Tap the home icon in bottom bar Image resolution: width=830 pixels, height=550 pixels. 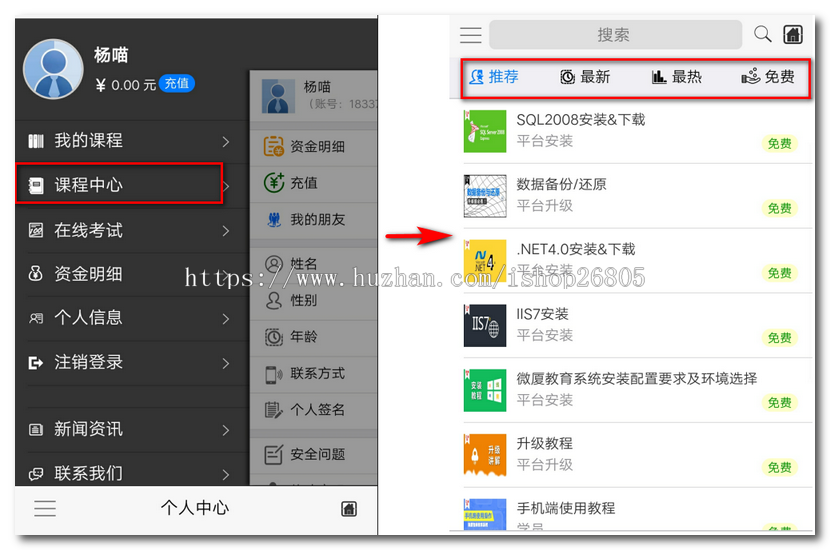[349, 508]
